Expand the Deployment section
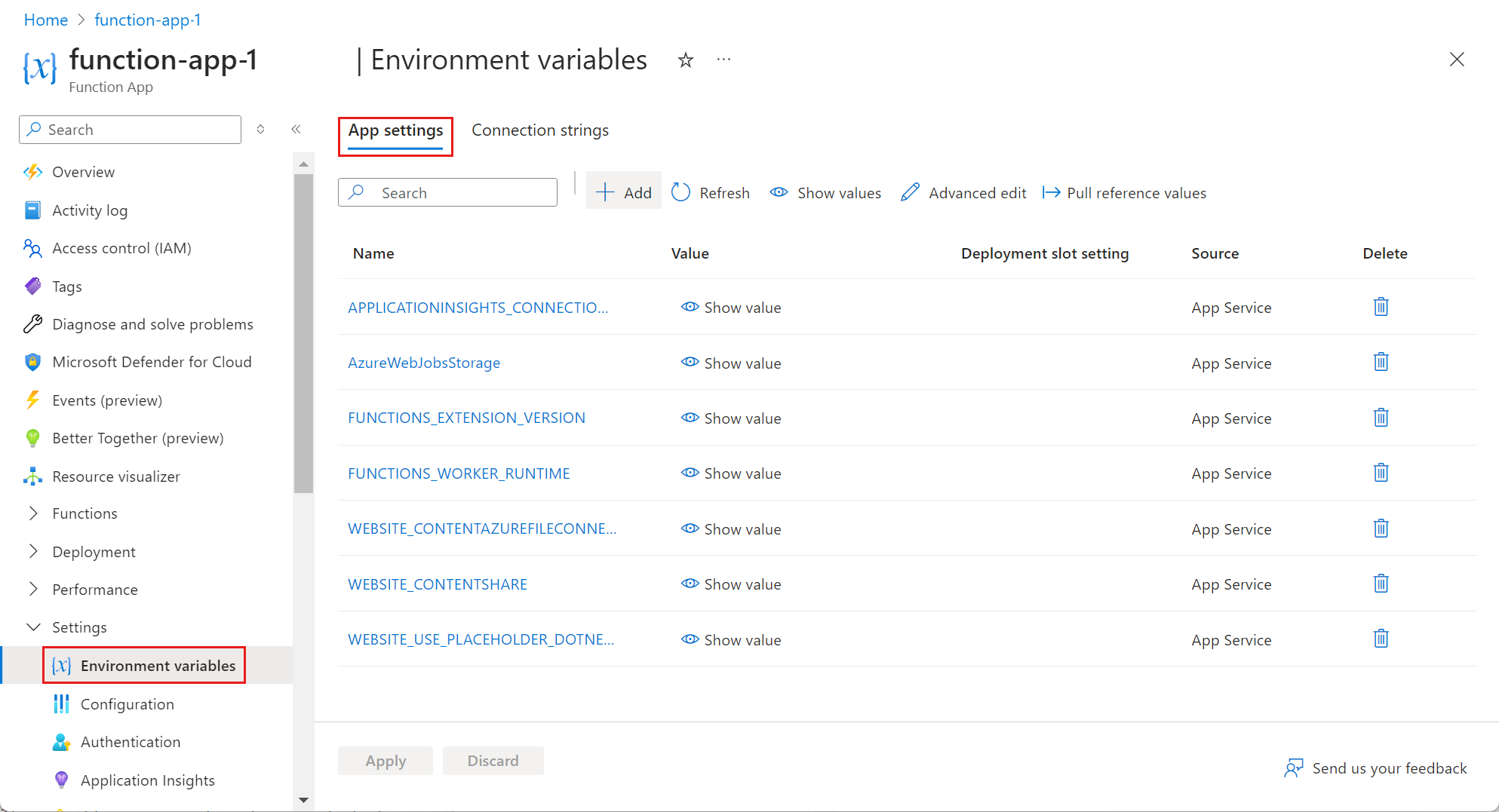The image size is (1499, 812). 33,551
